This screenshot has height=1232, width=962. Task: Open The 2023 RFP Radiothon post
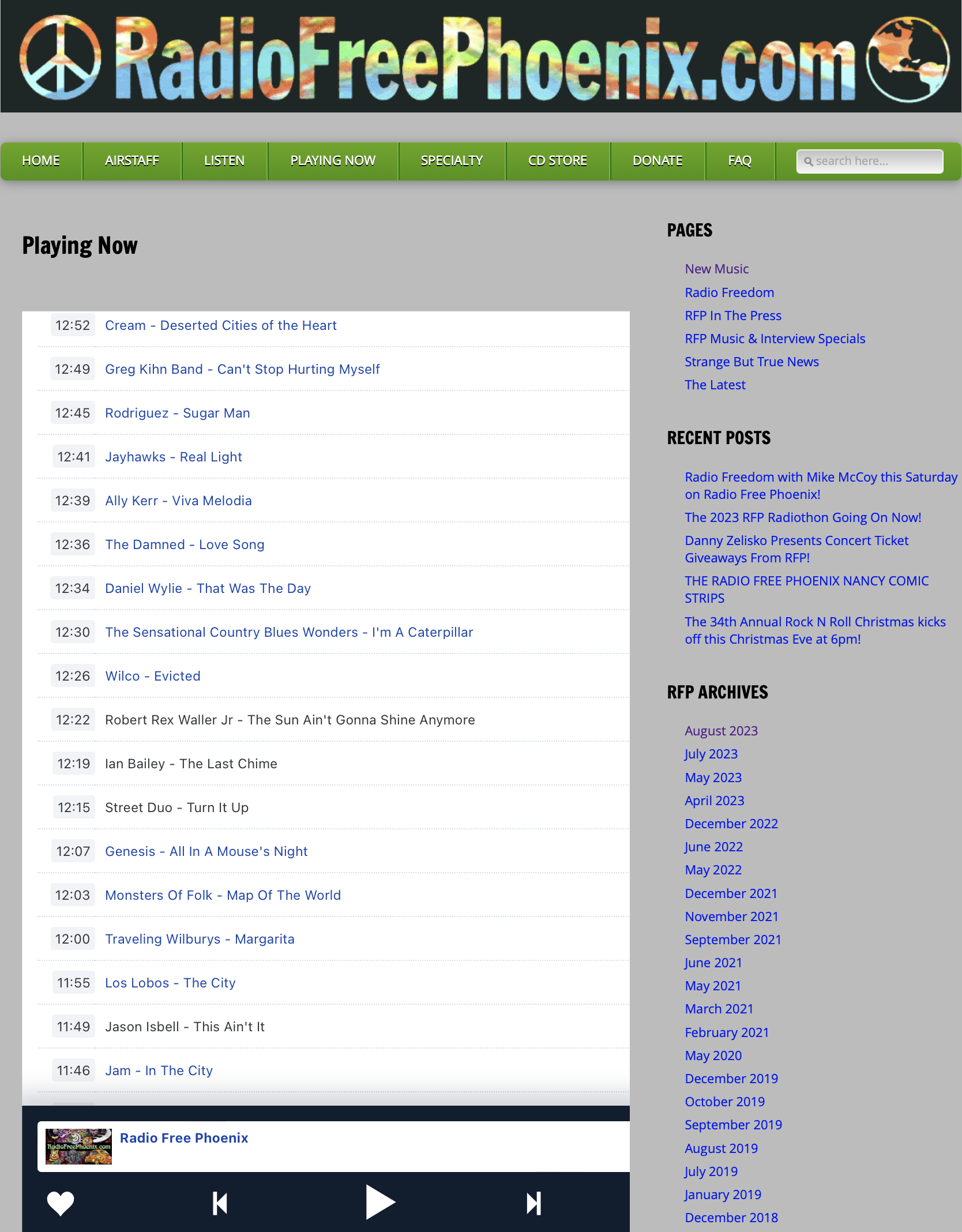803,517
